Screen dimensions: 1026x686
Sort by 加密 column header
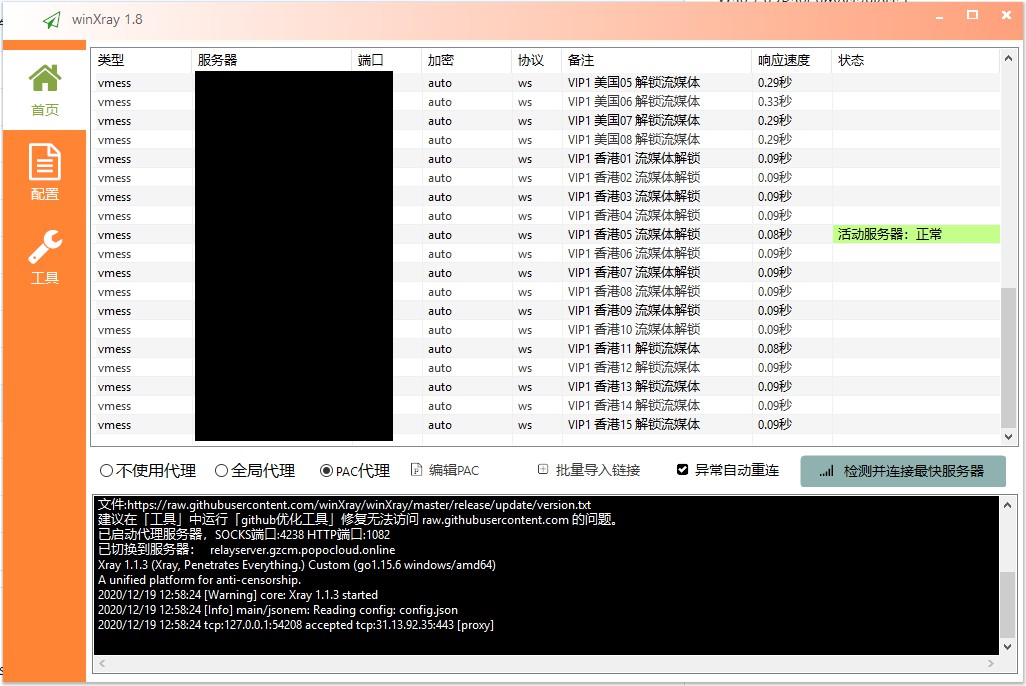pyautogui.click(x=466, y=60)
